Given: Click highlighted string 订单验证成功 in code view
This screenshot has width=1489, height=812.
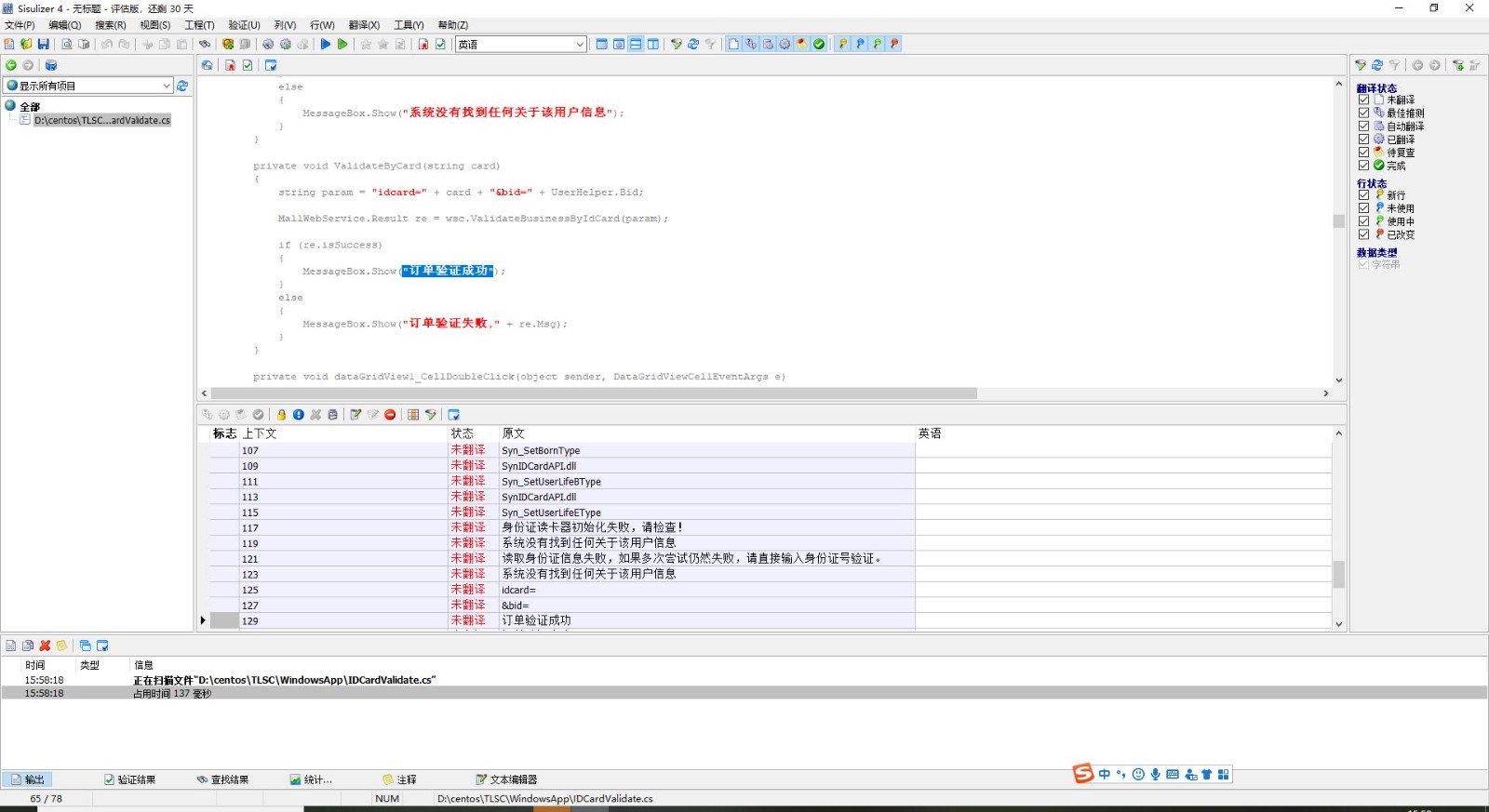Looking at the screenshot, I should pyautogui.click(x=449, y=271).
